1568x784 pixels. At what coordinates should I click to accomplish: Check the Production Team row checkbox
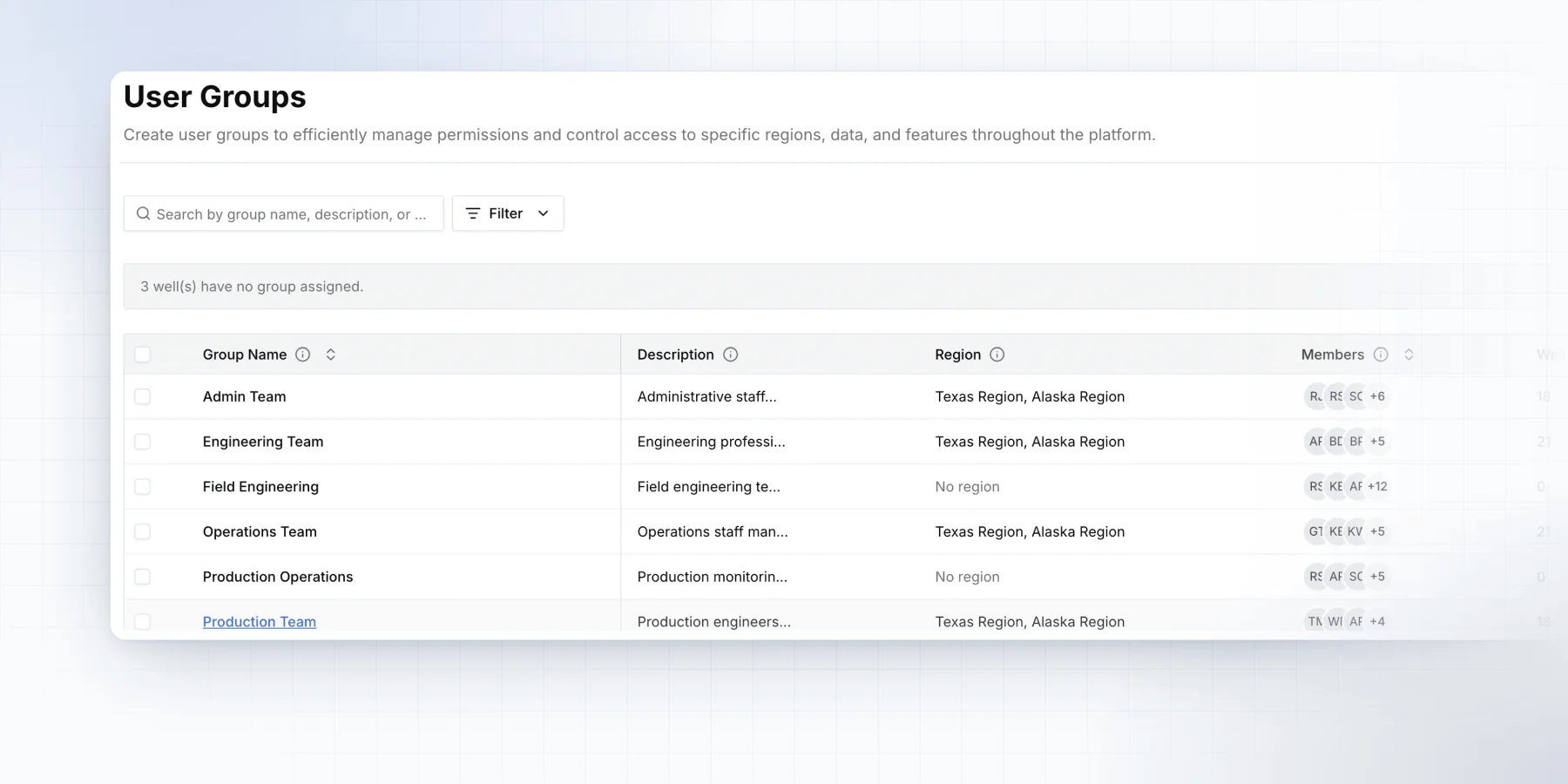point(143,621)
